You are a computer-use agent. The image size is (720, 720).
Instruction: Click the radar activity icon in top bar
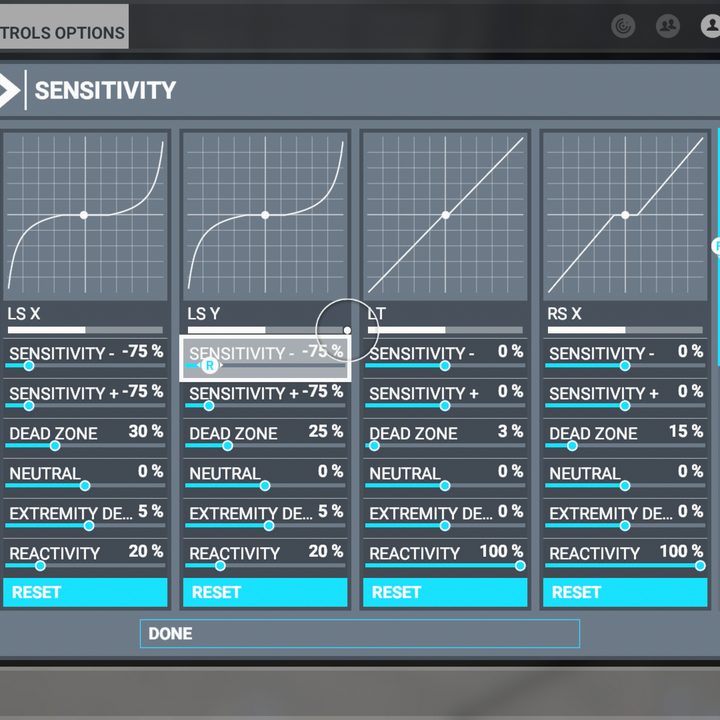pos(623,26)
